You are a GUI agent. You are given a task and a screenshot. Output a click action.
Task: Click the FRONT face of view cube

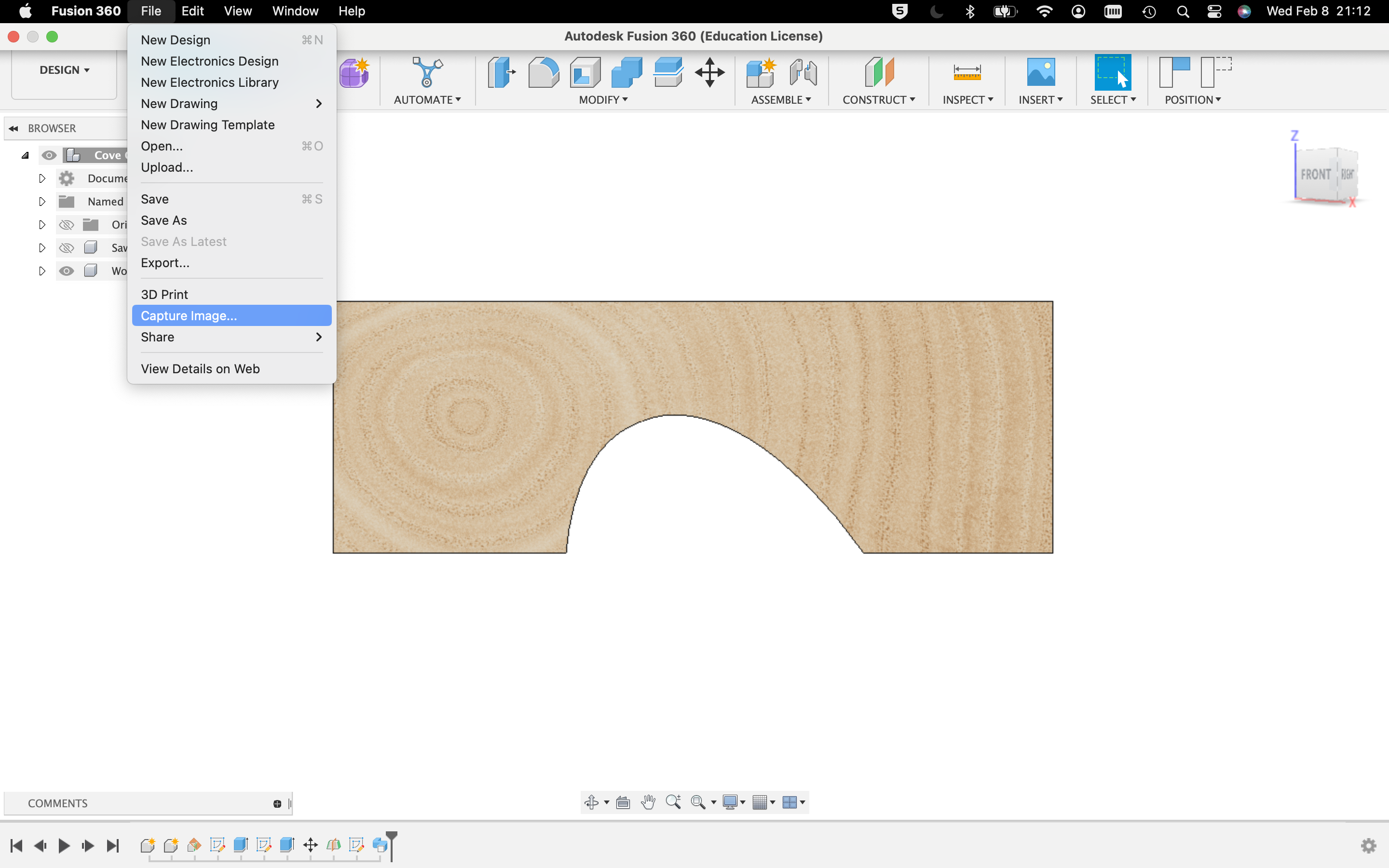pyautogui.click(x=1315, y=174)
